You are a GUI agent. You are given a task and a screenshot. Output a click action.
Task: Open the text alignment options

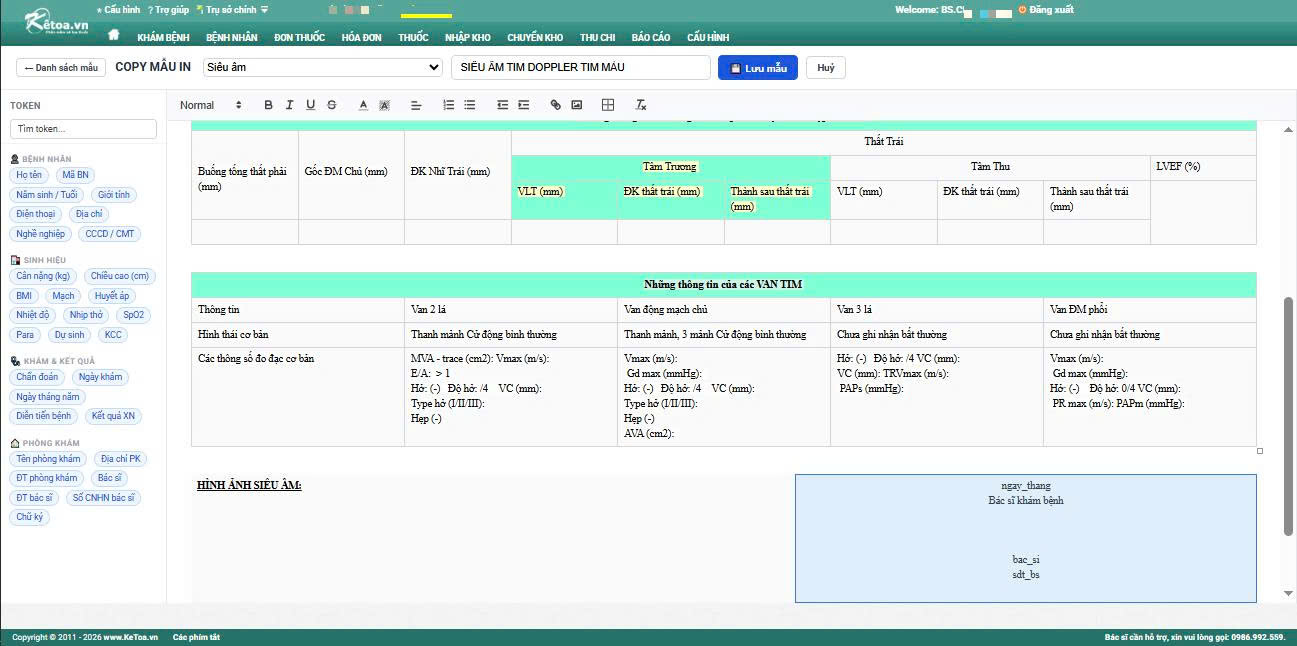point(416,105)
